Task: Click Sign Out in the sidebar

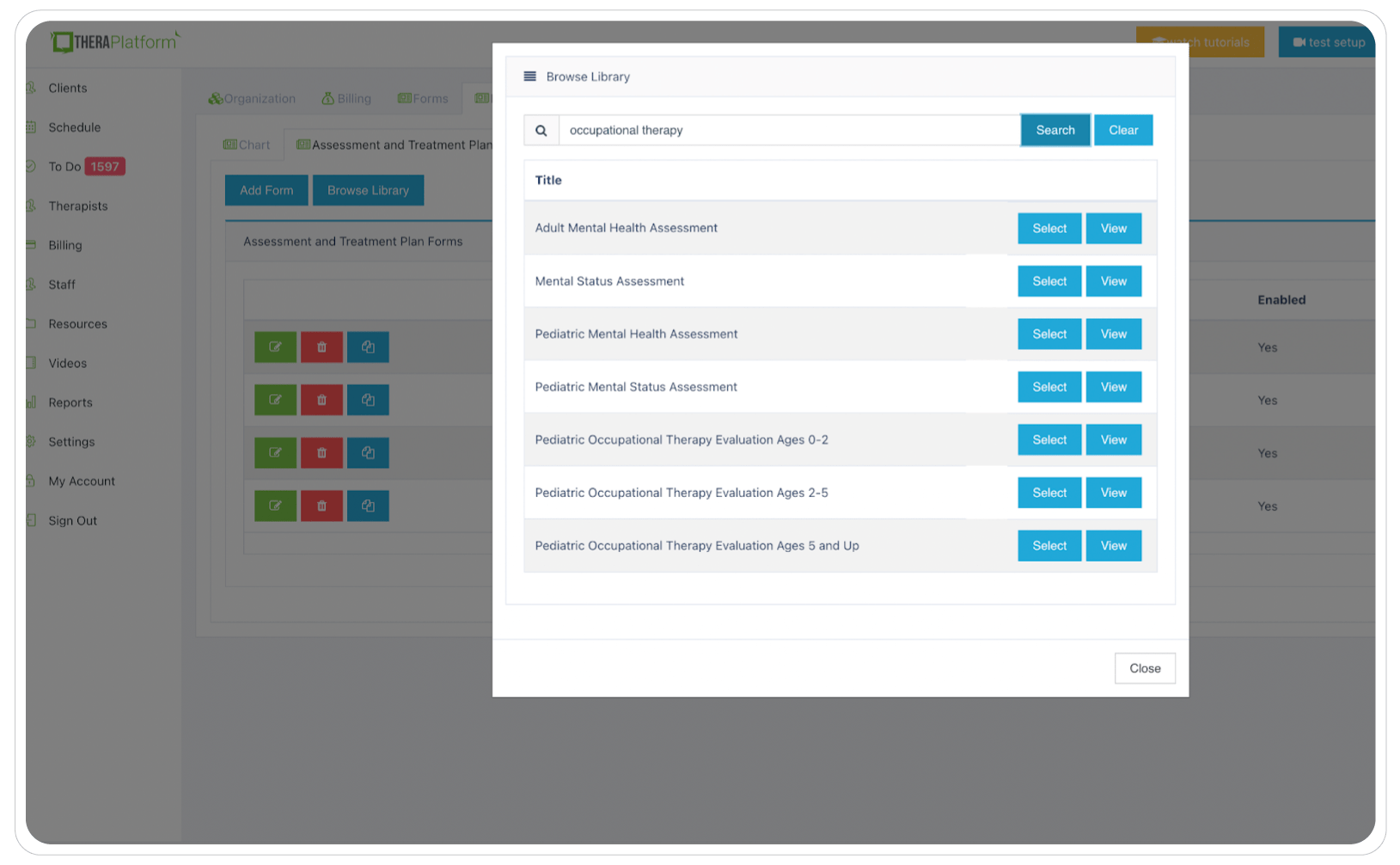Action: 73,521
